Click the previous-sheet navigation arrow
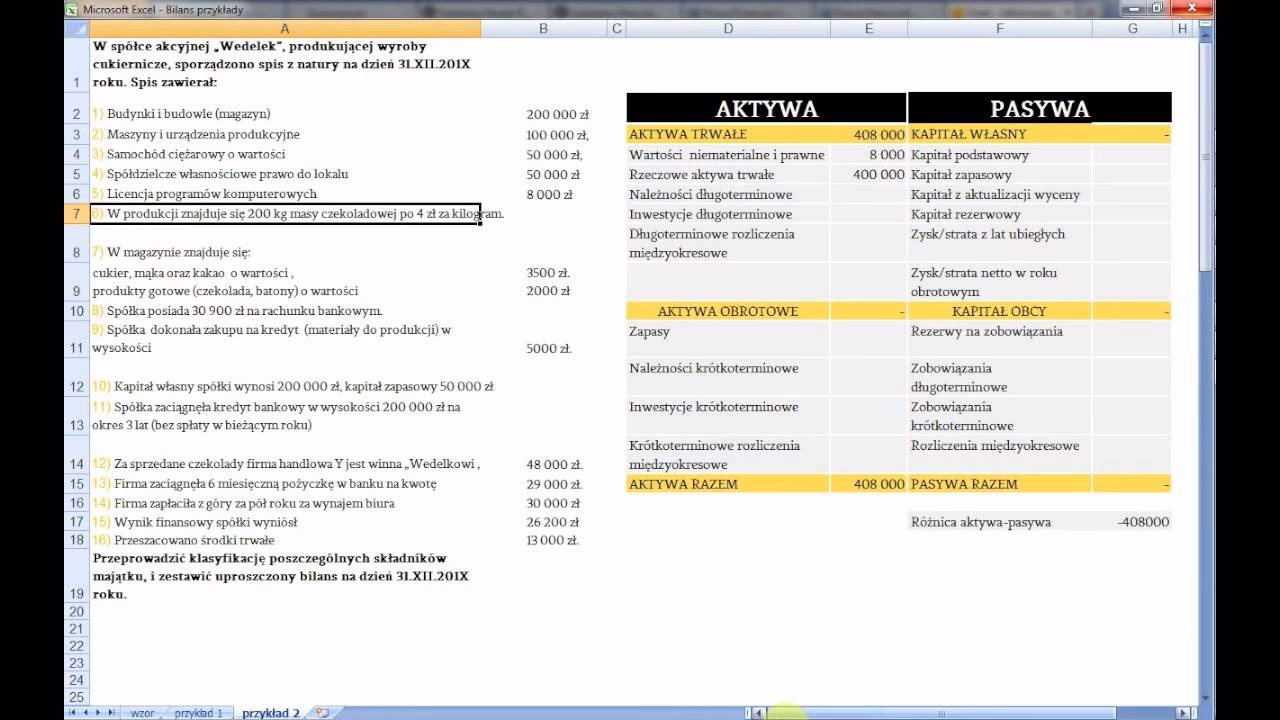 pyautogui.click(x=85, y=712)
